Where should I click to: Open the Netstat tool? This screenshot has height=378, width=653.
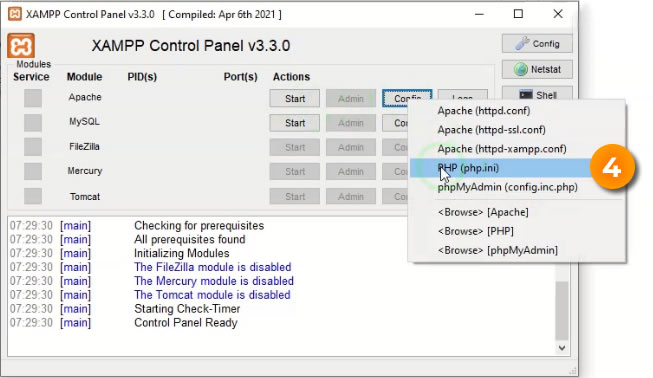point(537,69)
